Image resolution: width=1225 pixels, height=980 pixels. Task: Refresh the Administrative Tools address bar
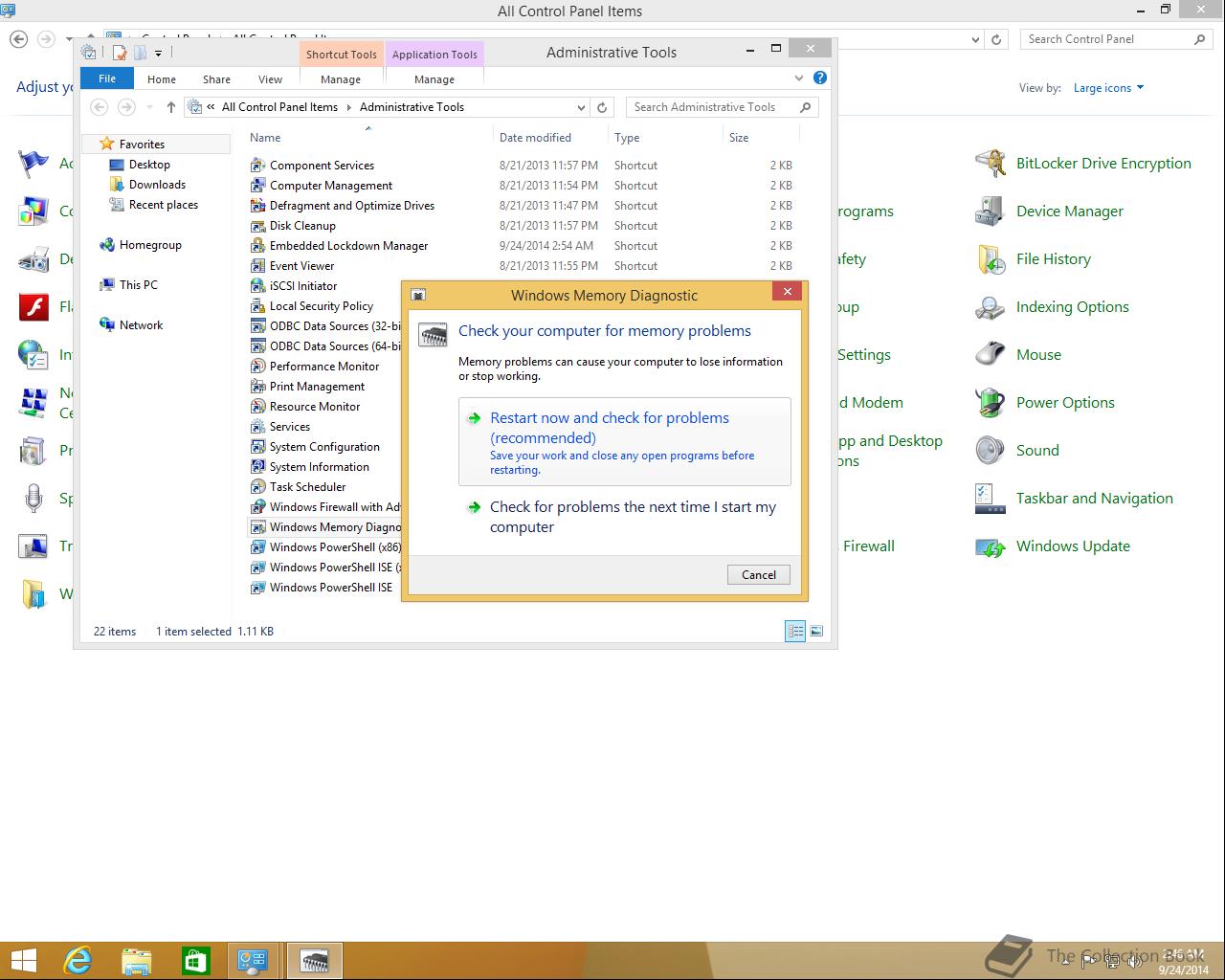click(602, 107)
